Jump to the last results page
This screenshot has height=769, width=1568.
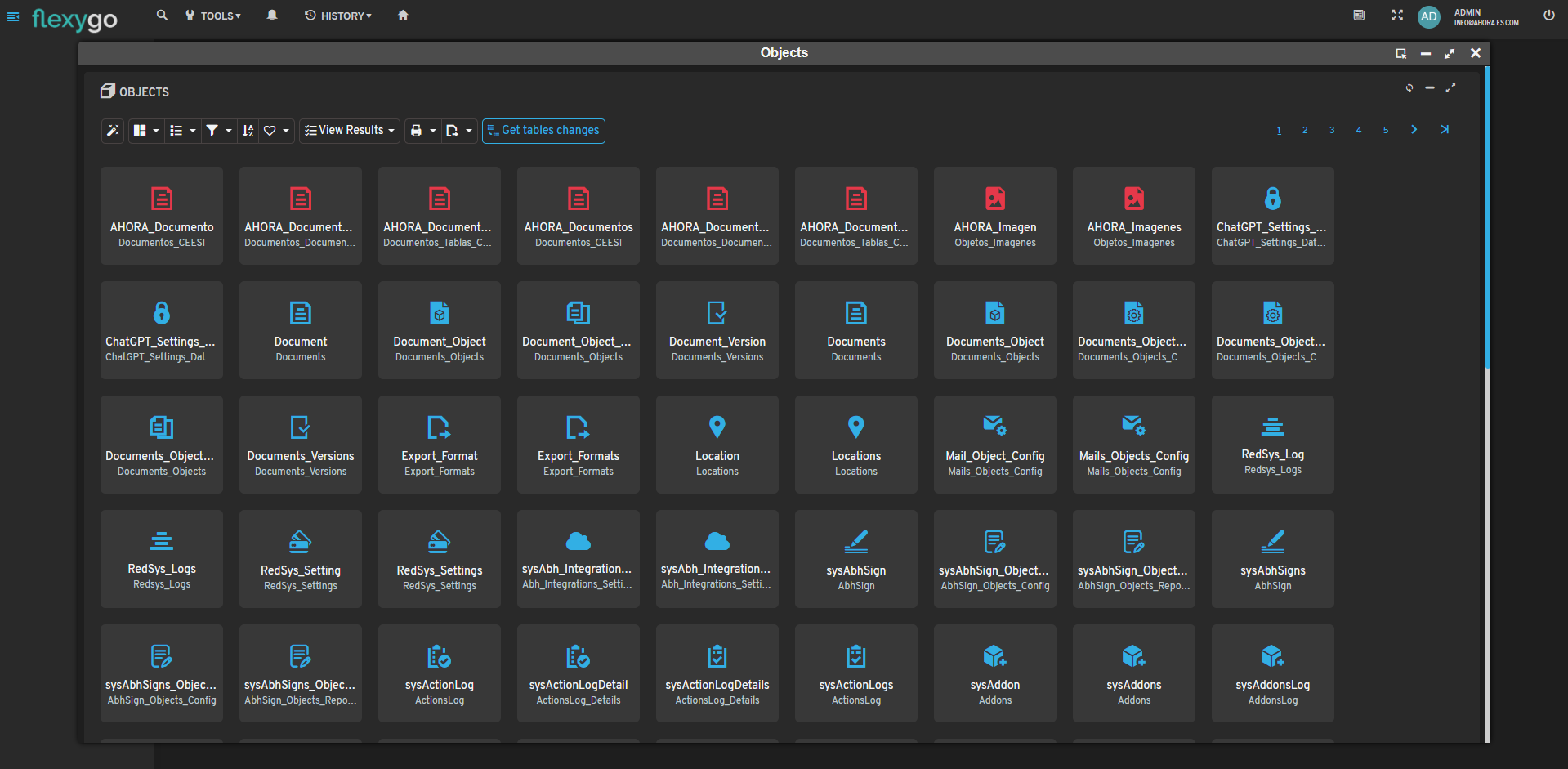tap(1445, 130)
